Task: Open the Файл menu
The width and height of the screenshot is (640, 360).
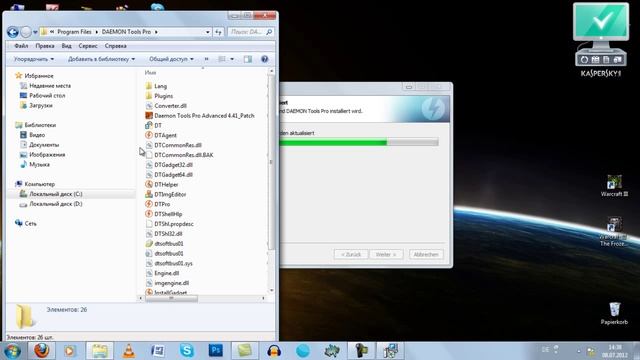Action: point(21,46)
